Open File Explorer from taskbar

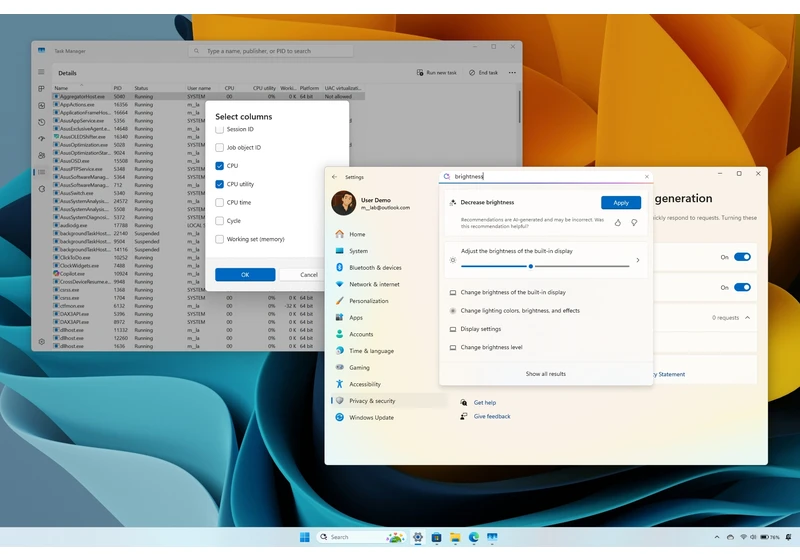click(455, 537)
